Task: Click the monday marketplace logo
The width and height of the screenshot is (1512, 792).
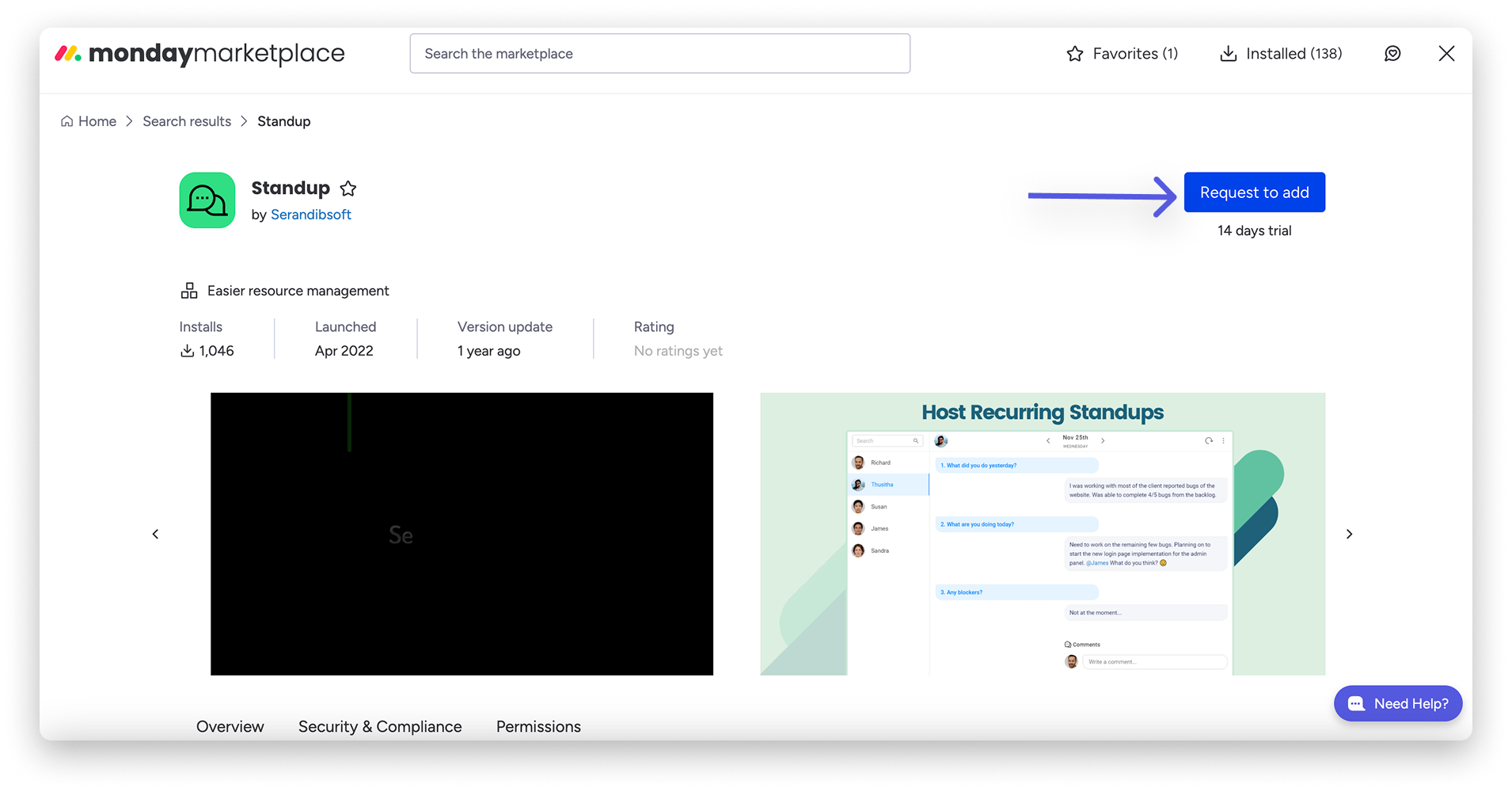Action: click(199, 54)
